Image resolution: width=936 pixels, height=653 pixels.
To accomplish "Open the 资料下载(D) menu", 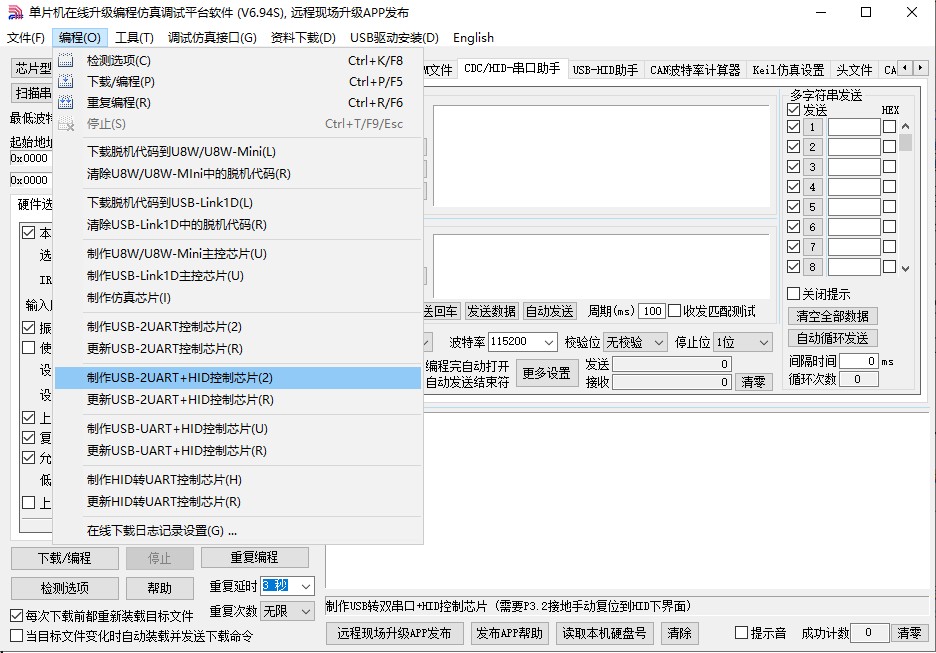I will coord(303,38).
